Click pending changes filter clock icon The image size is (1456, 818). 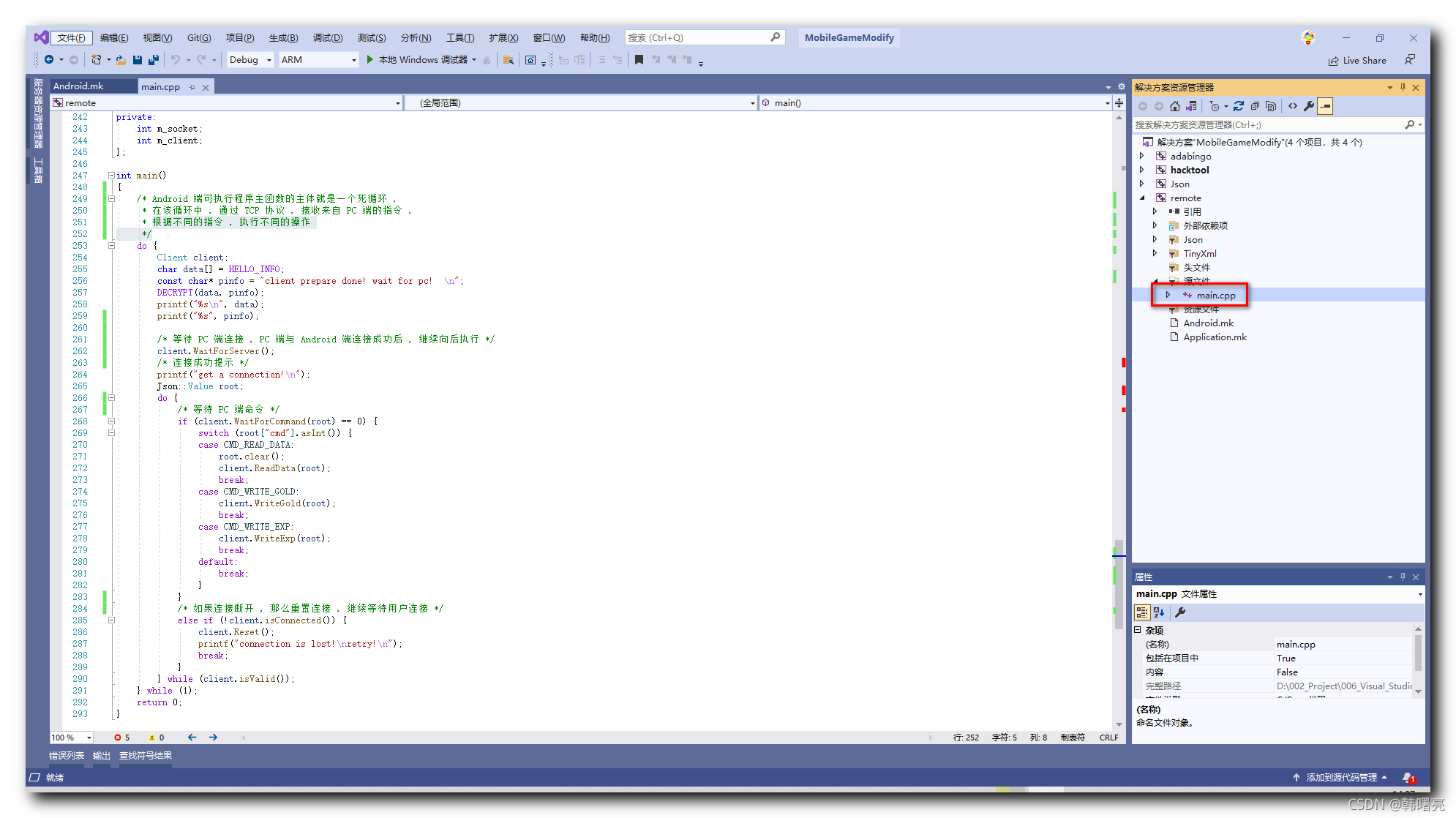click(1215, 106)
